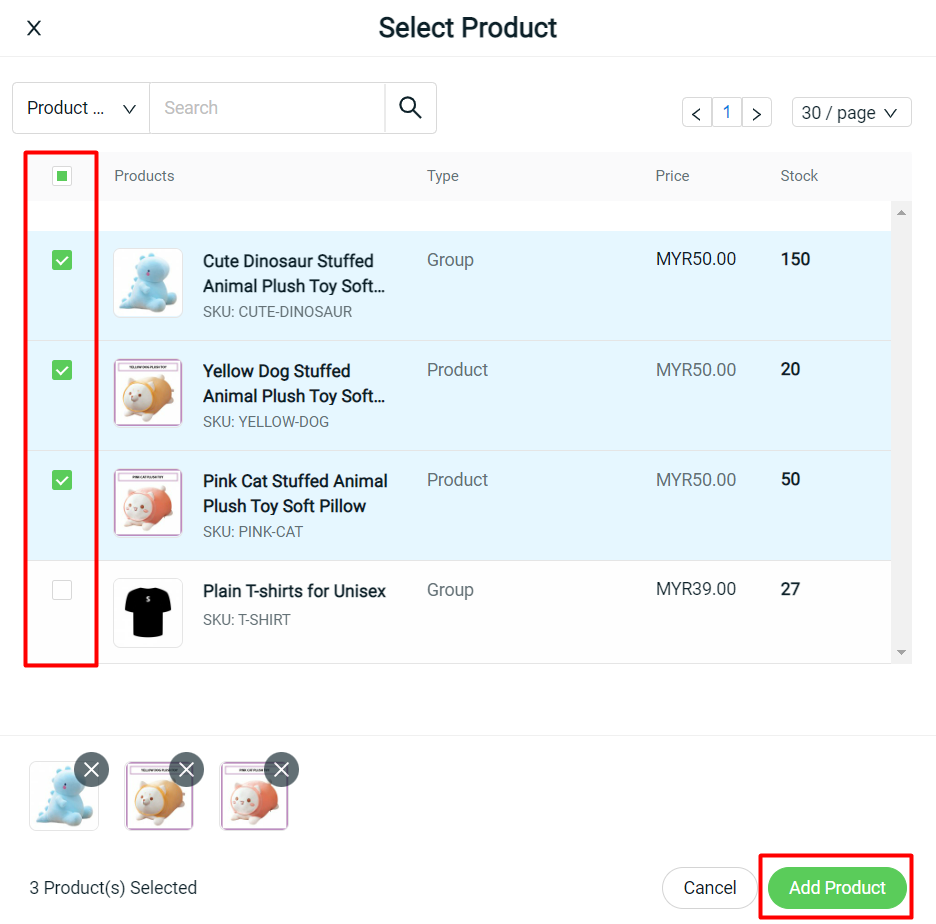Click the page number input box
This screenshot has height=924, width=936.
(726, 112)
